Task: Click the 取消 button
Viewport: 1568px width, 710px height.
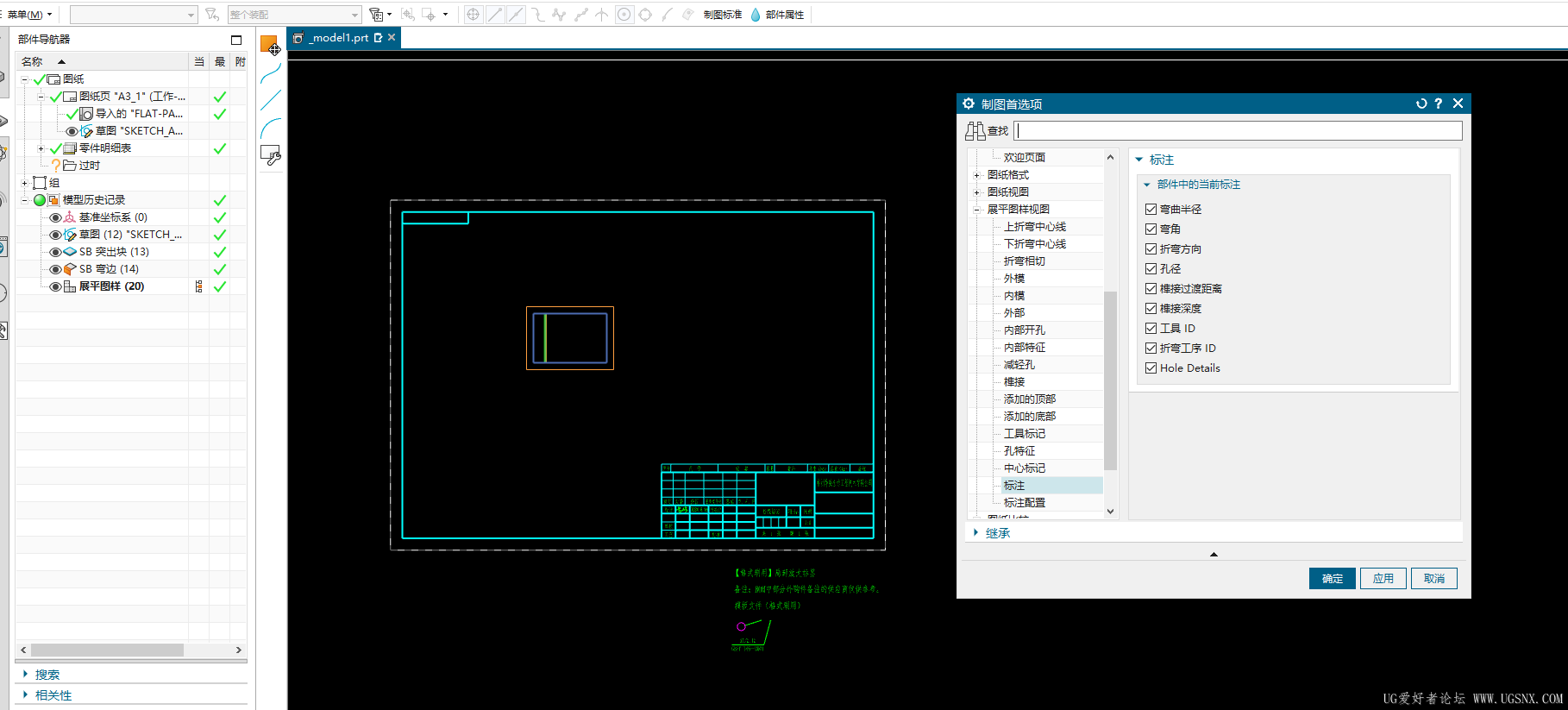Action: pyautogui.click(x=1434, y=579)
